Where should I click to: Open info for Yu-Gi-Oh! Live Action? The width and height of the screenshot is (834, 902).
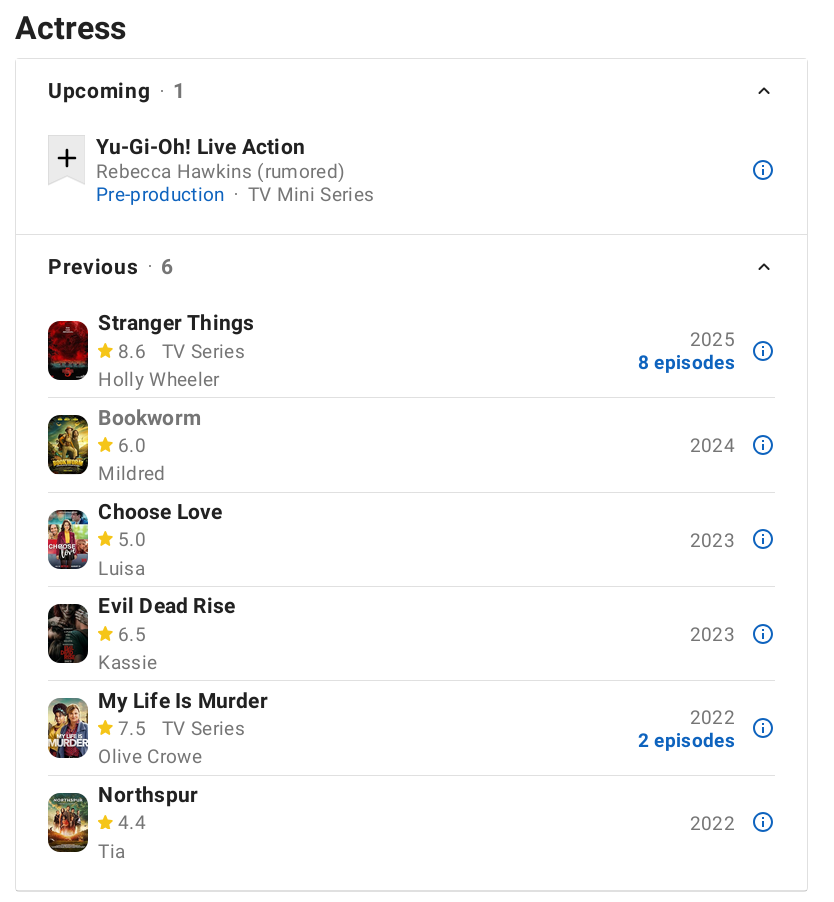pos(762,170)
